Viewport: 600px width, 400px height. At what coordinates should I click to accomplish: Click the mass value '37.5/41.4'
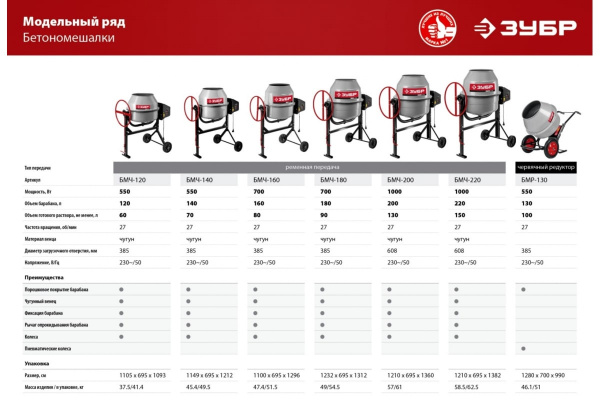(x=131, y=387)
